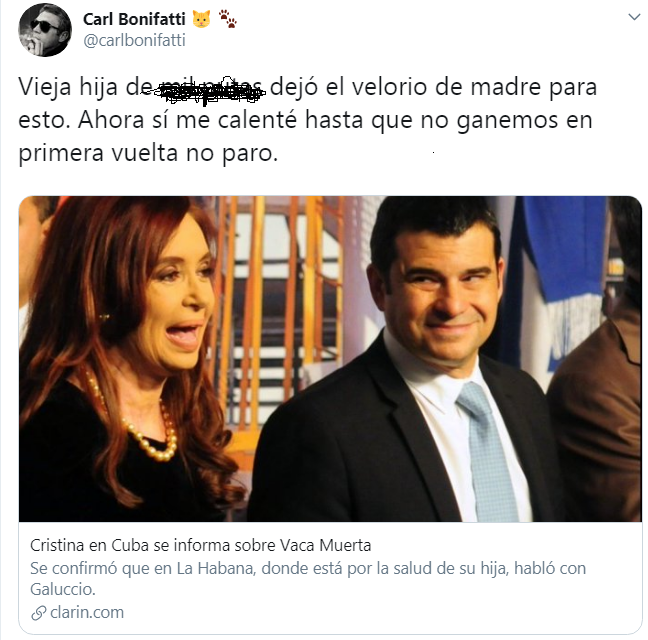Click the article summary mentioning La Habana
648x640 pixels.
tap(308, 578)
